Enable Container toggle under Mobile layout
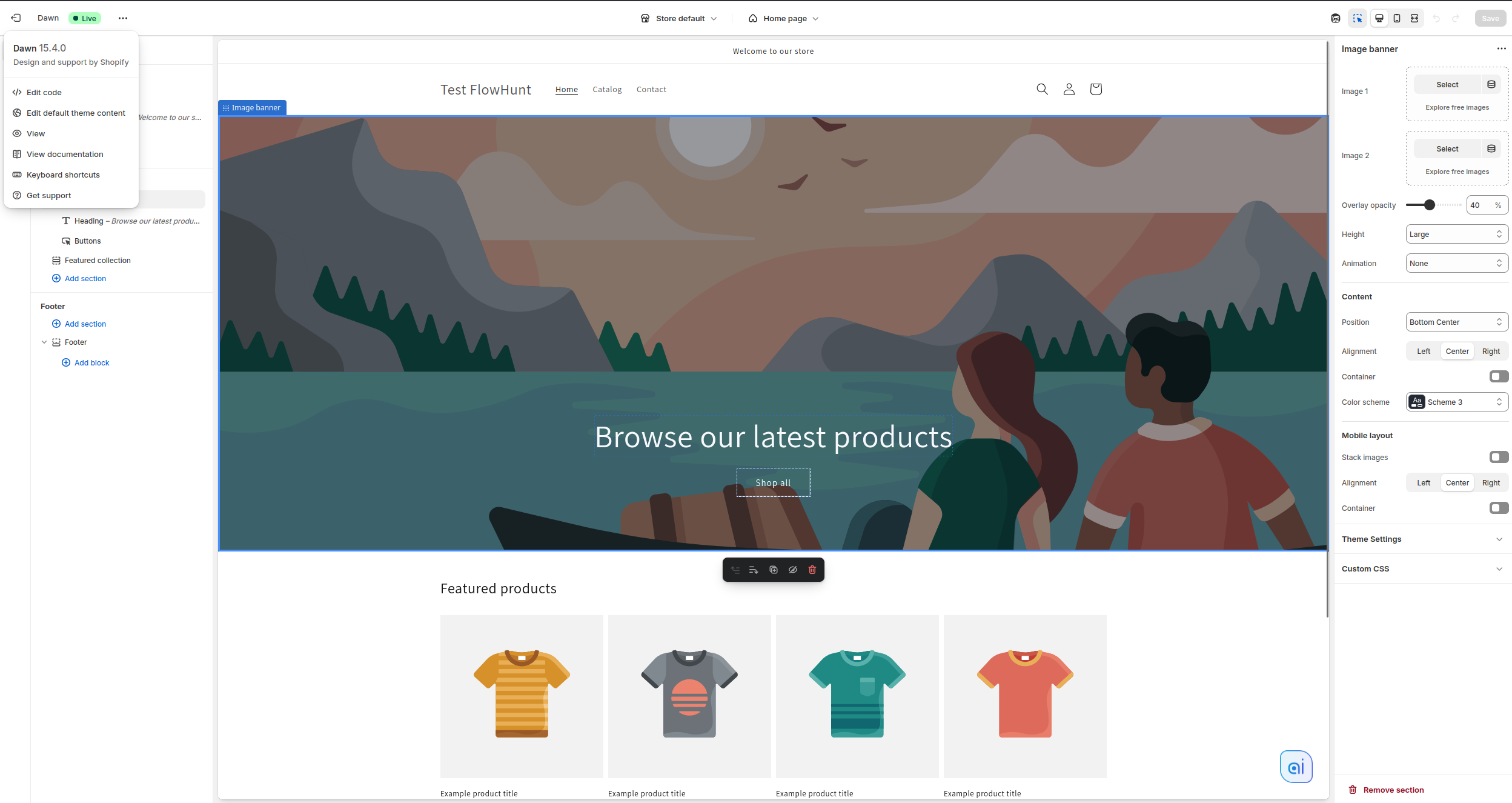The width and height of the screenshot is (1512, 803). tap(1499, 508)
